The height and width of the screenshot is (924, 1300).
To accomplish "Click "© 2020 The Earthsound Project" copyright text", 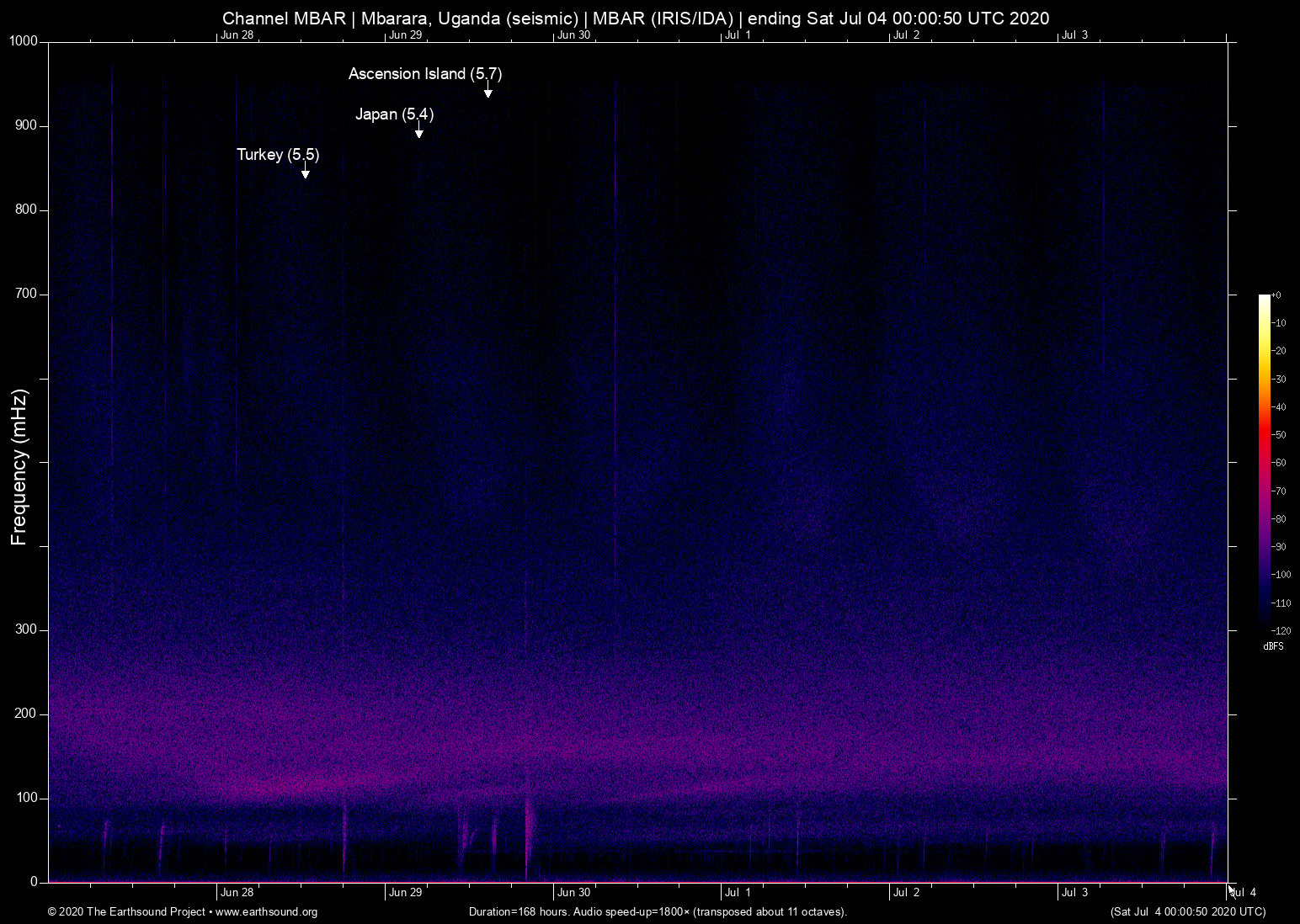I will click(x=127, y=912).
